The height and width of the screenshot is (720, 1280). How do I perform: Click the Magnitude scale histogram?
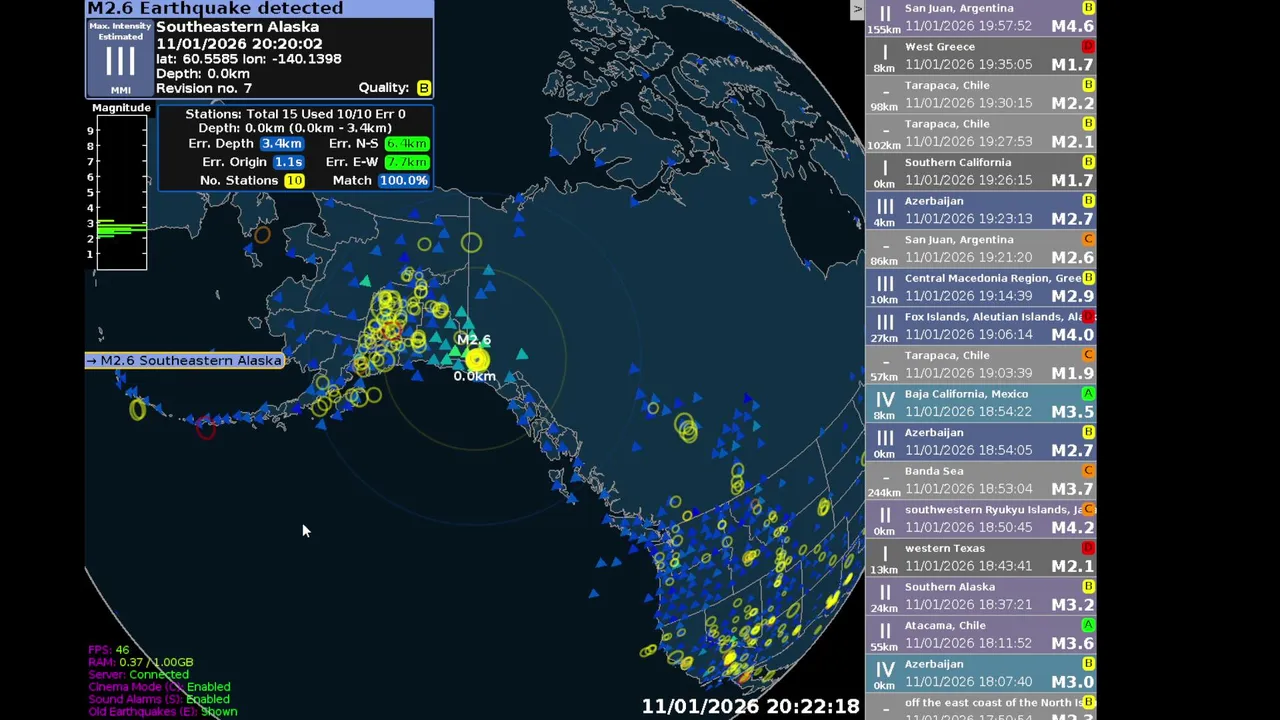click(121, 192)
